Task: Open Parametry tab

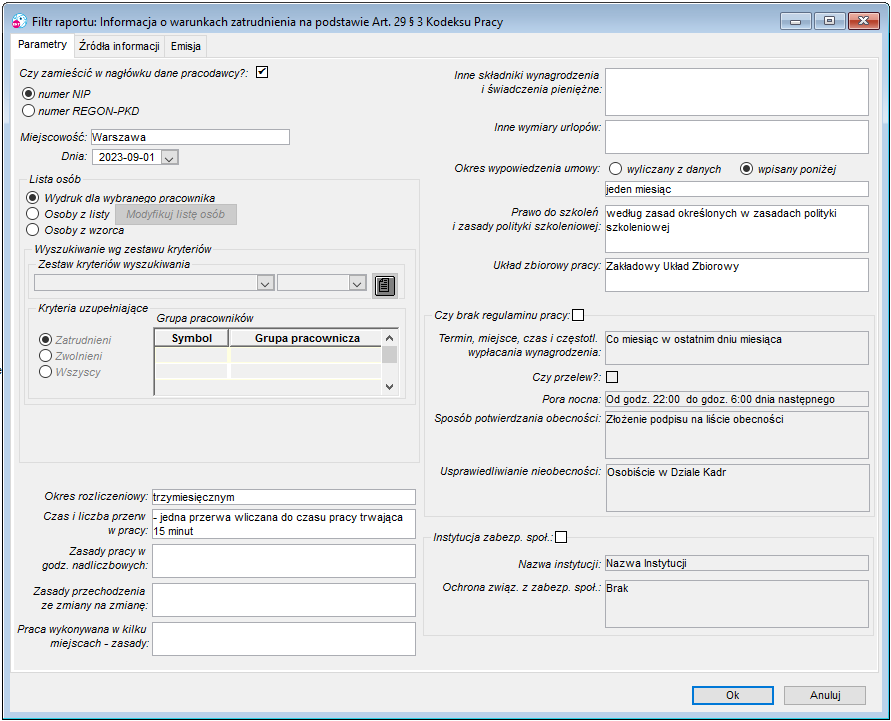Action: click(42, 44)
